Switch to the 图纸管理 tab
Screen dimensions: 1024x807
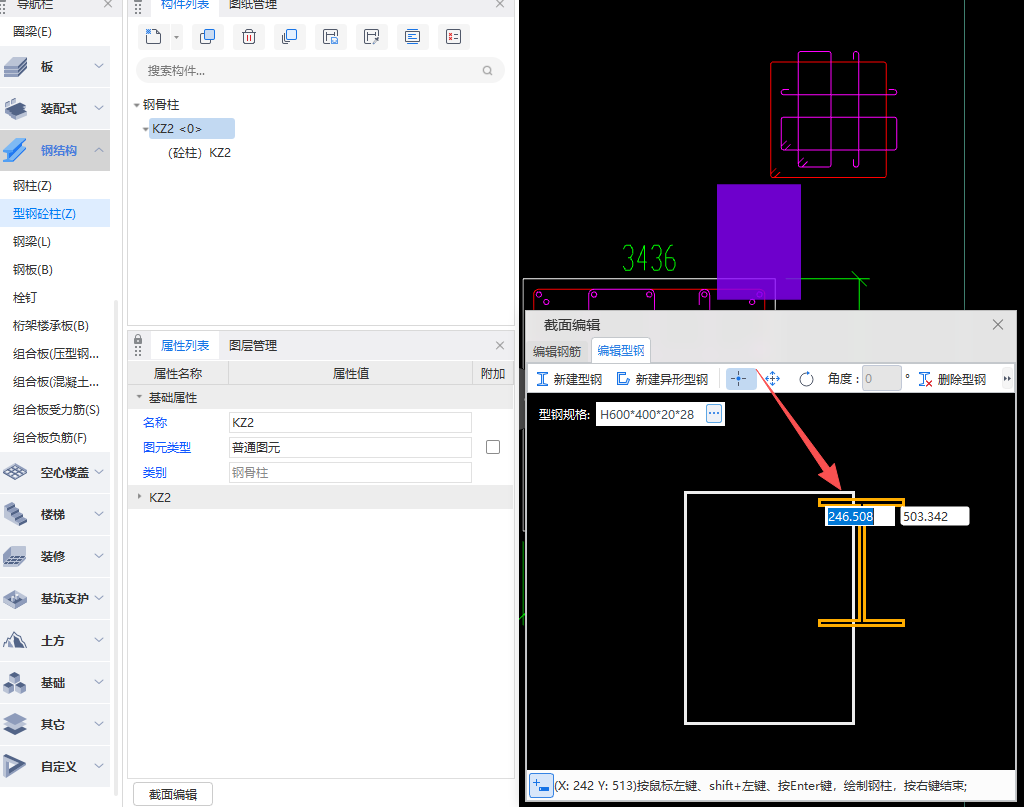(253, 5)
